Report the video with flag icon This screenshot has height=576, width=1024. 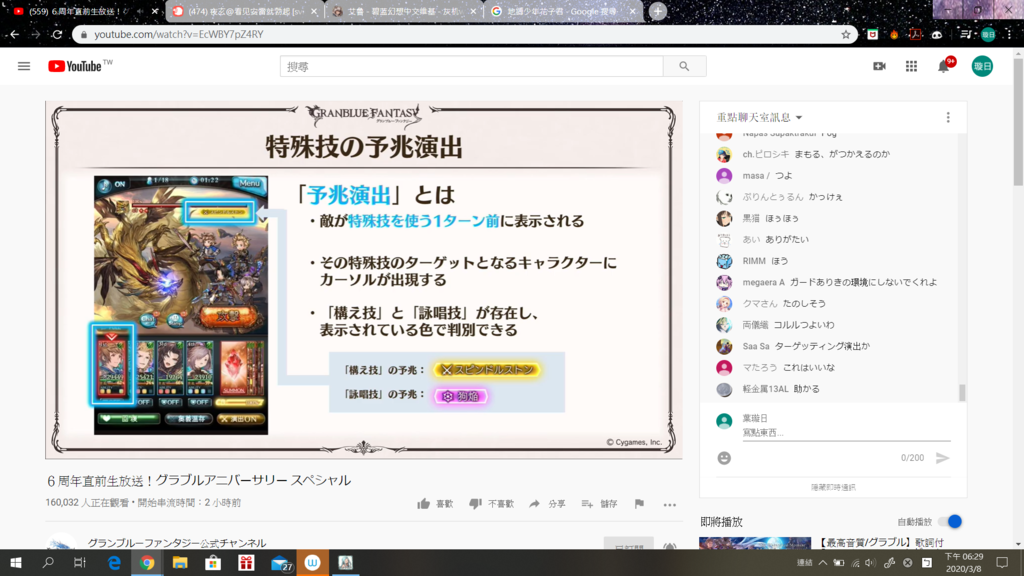coord(639,504)
